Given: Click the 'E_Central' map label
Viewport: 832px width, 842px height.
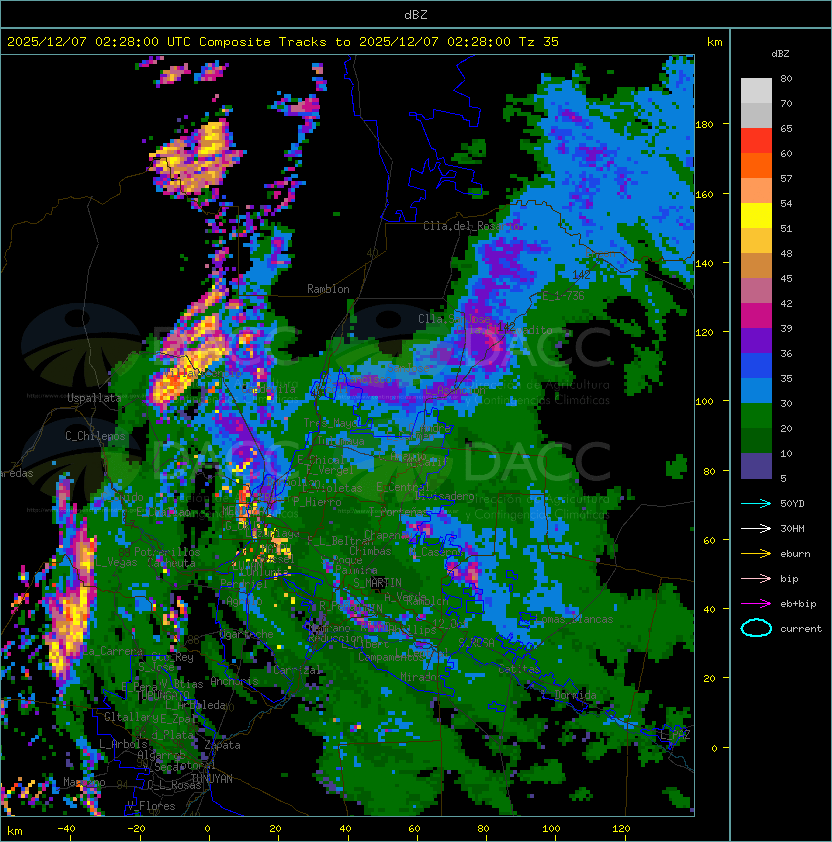Looking at the screenshot, I should pos(402,487).
